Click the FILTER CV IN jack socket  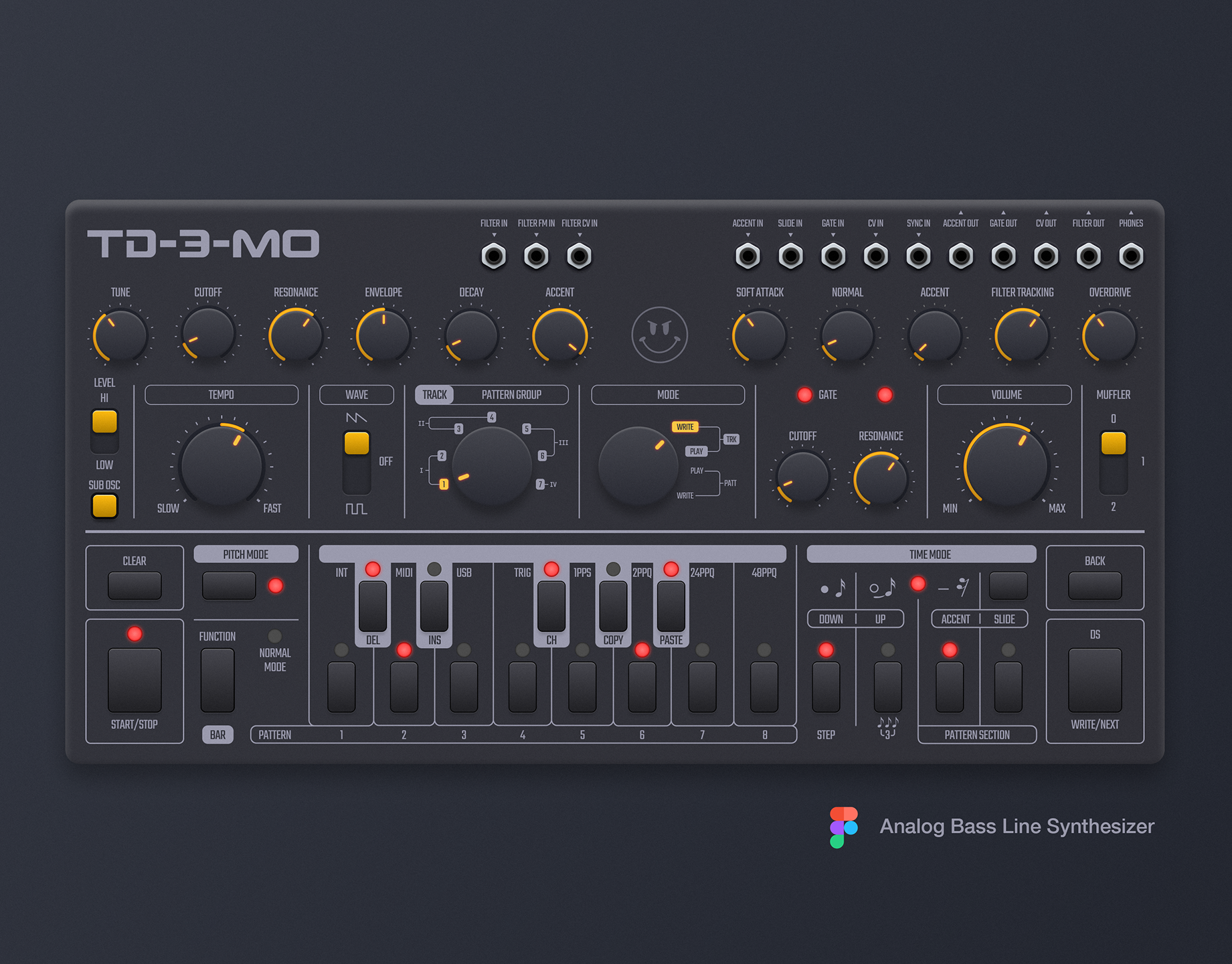tap(579, 256)
